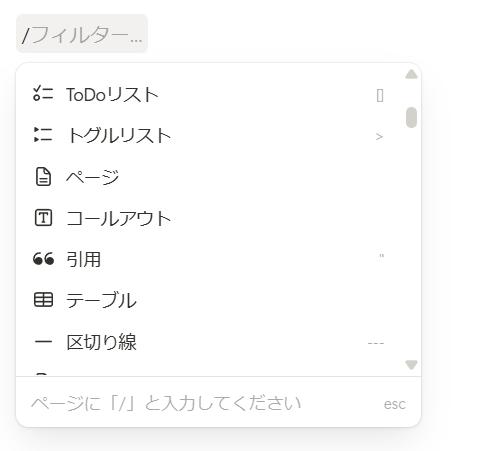489x451 pixels.
Task: Click the esc label to dismiss menu
Action: point(395,404)
